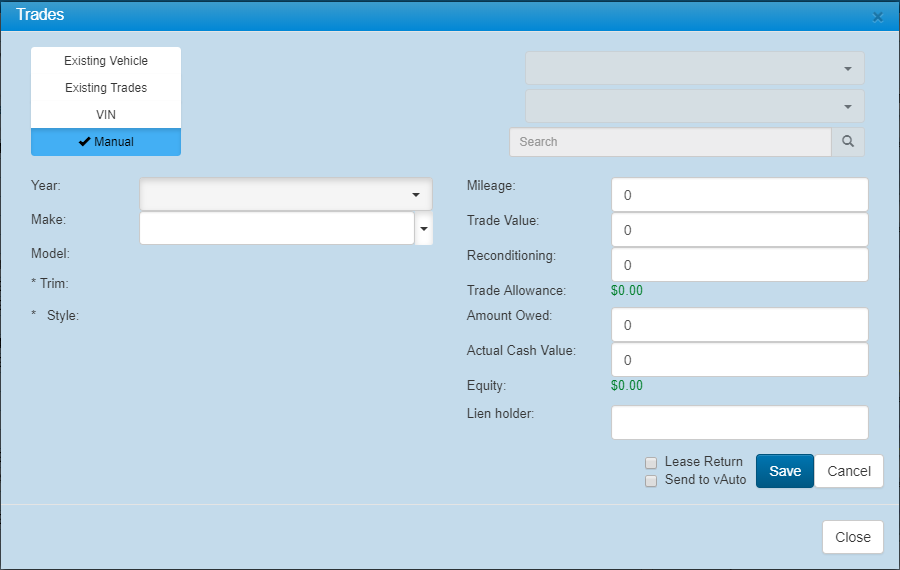The image size is (900, 570).
Task: Open the first top-right dropdown
Action: tap(695, 69)
